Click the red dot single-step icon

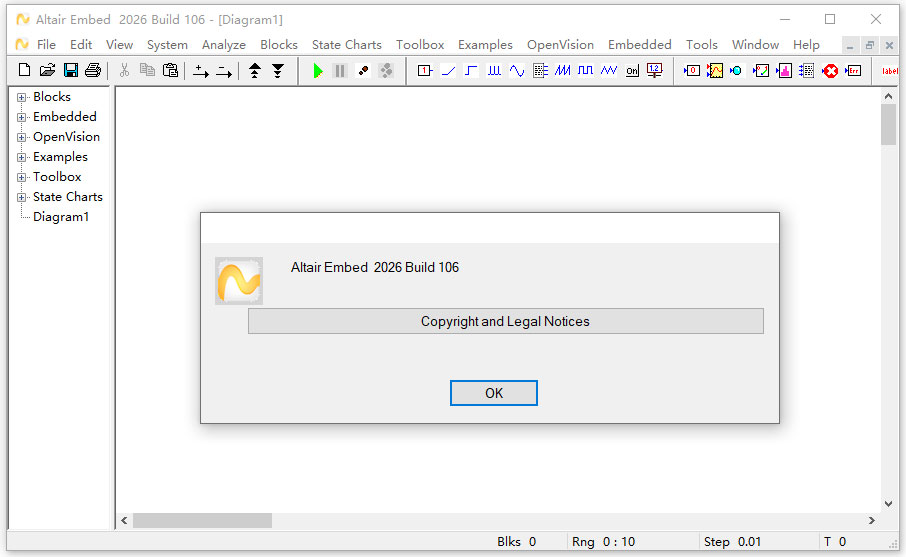(x=363, y=70)
